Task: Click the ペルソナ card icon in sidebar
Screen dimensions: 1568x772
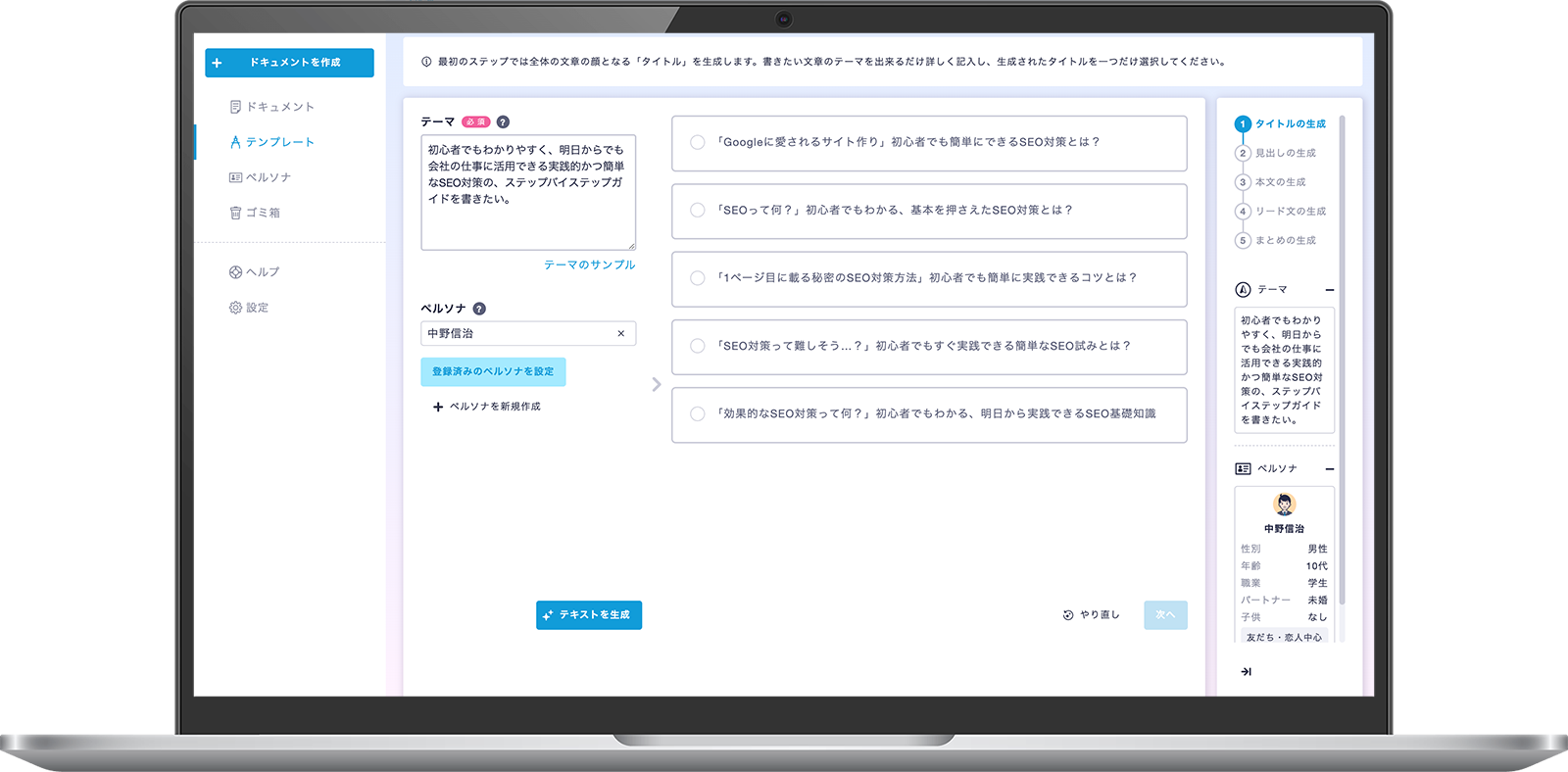Action: click(235, 177)
